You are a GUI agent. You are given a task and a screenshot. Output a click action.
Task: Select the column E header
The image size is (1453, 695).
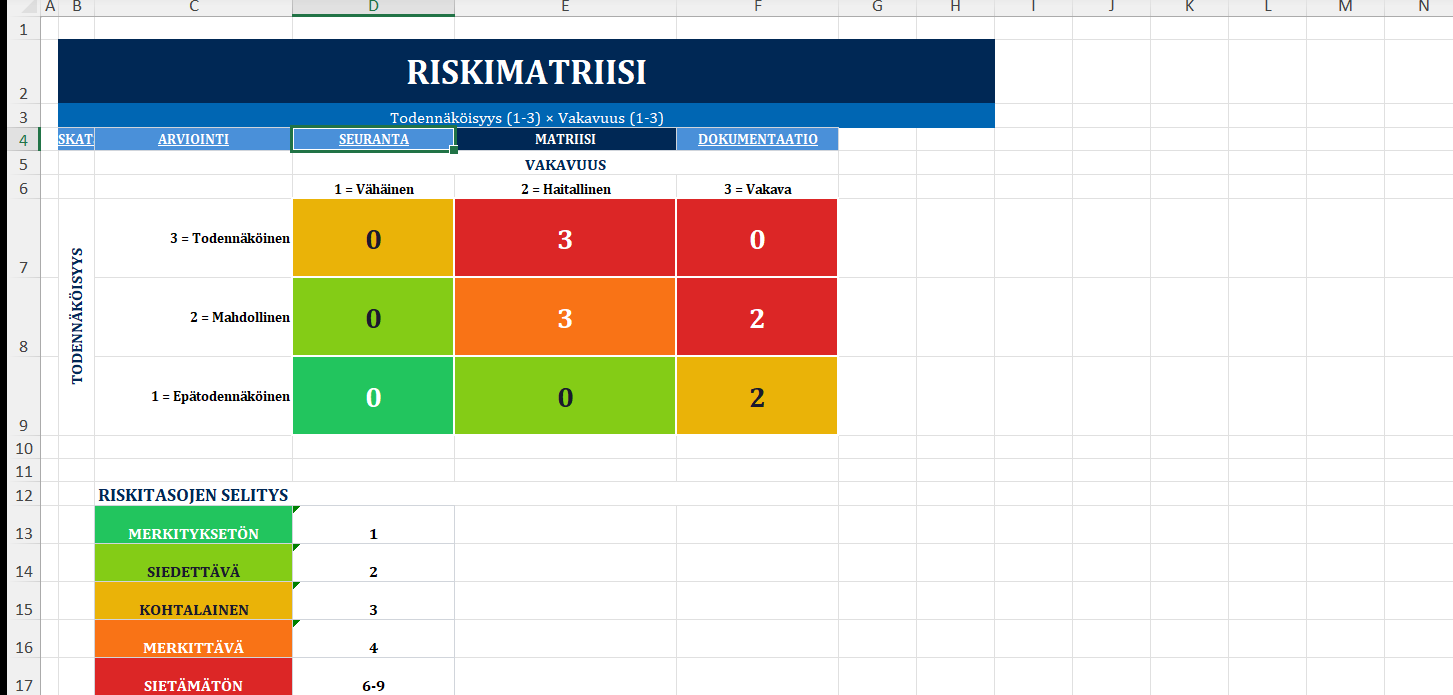click(x=565, y=8)
